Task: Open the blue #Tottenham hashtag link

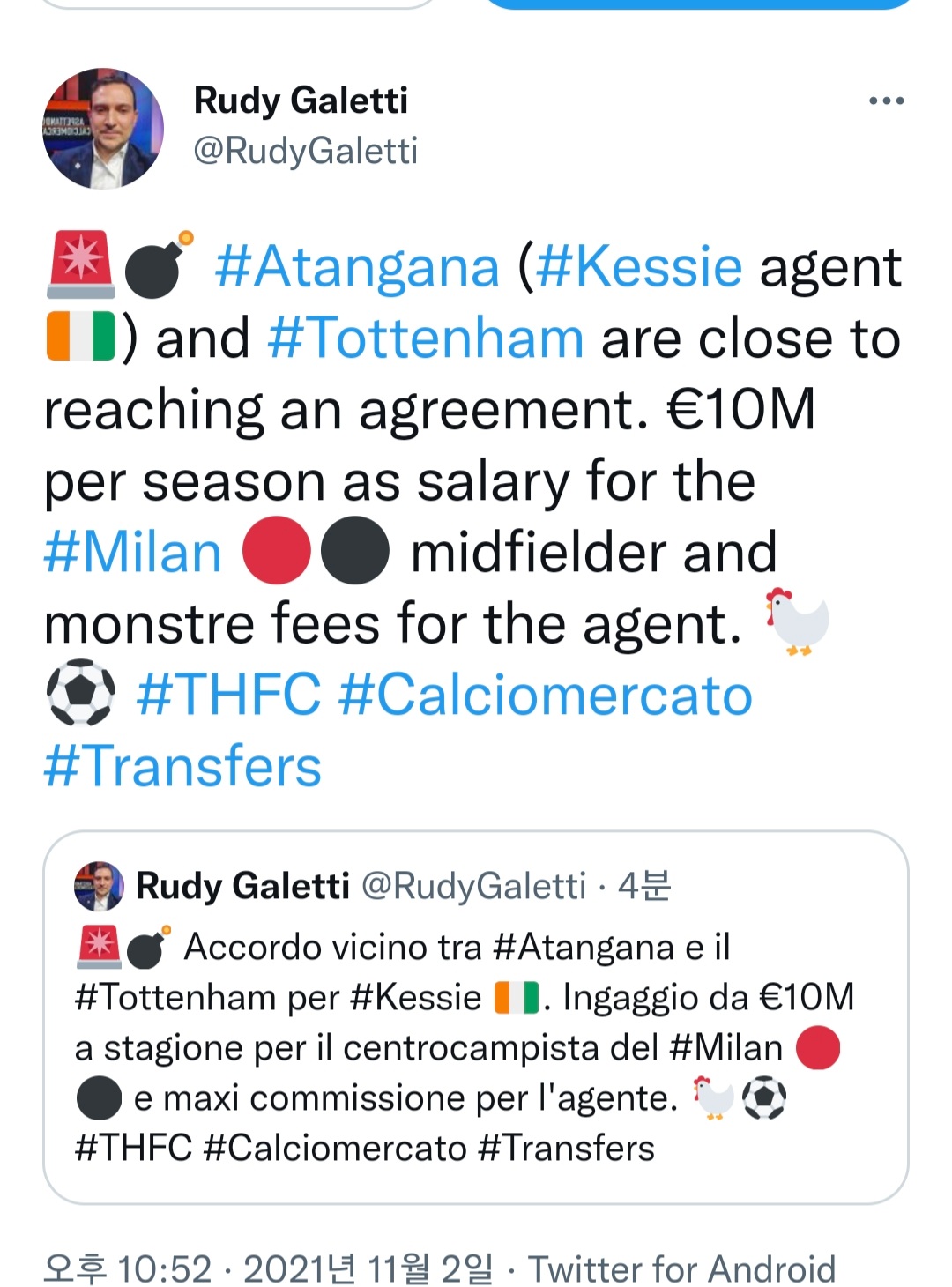Action: (425, 338)
